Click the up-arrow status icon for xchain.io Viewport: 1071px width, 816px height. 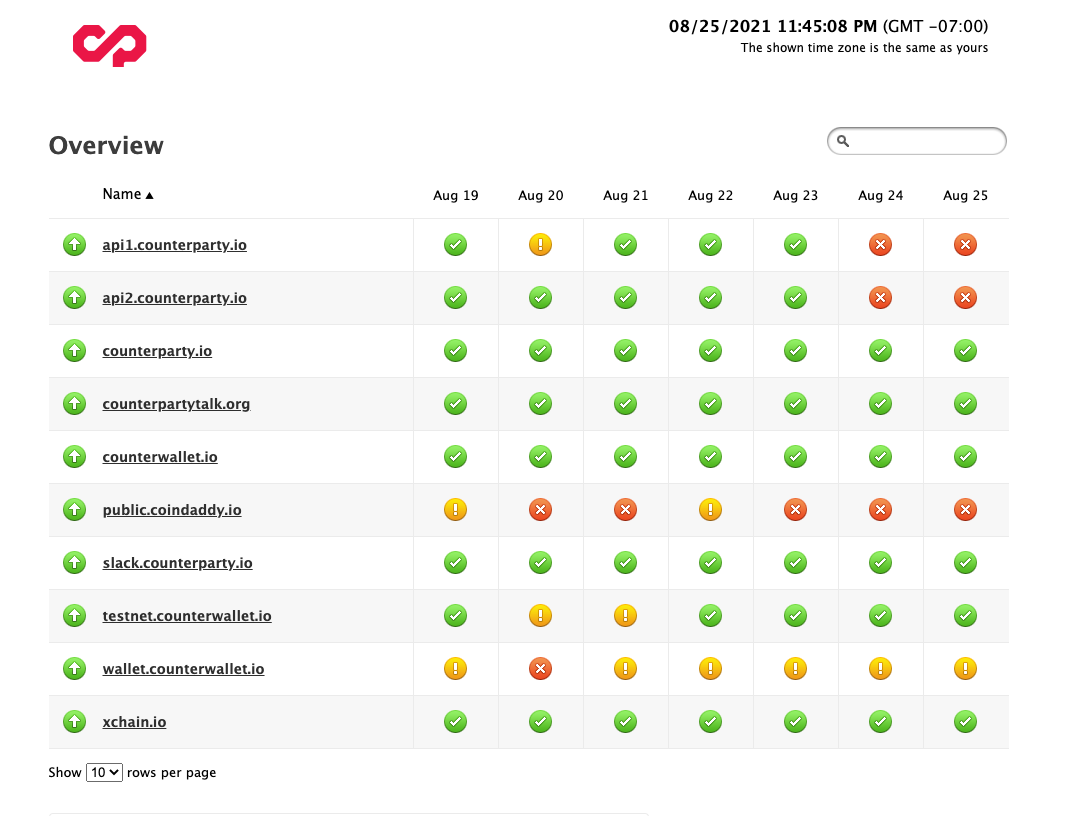coord(74,722)
